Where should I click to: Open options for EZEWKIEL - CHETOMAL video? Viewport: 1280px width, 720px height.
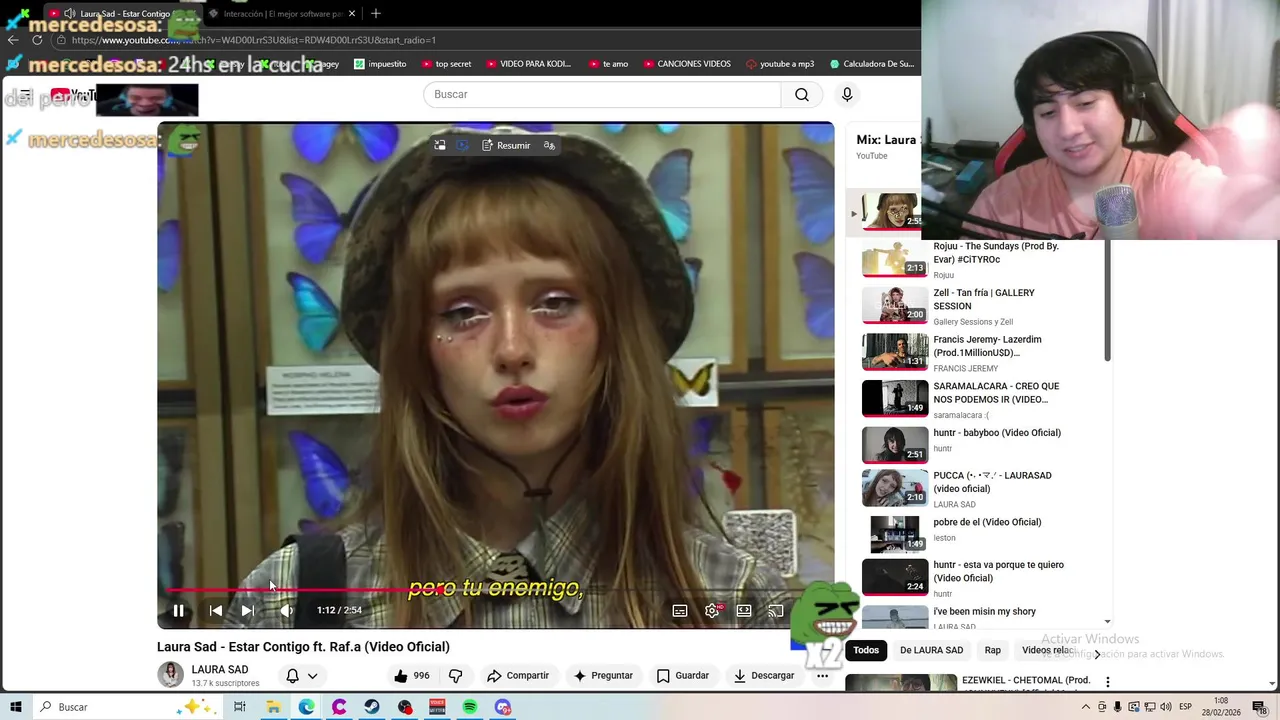point(1107,682)
